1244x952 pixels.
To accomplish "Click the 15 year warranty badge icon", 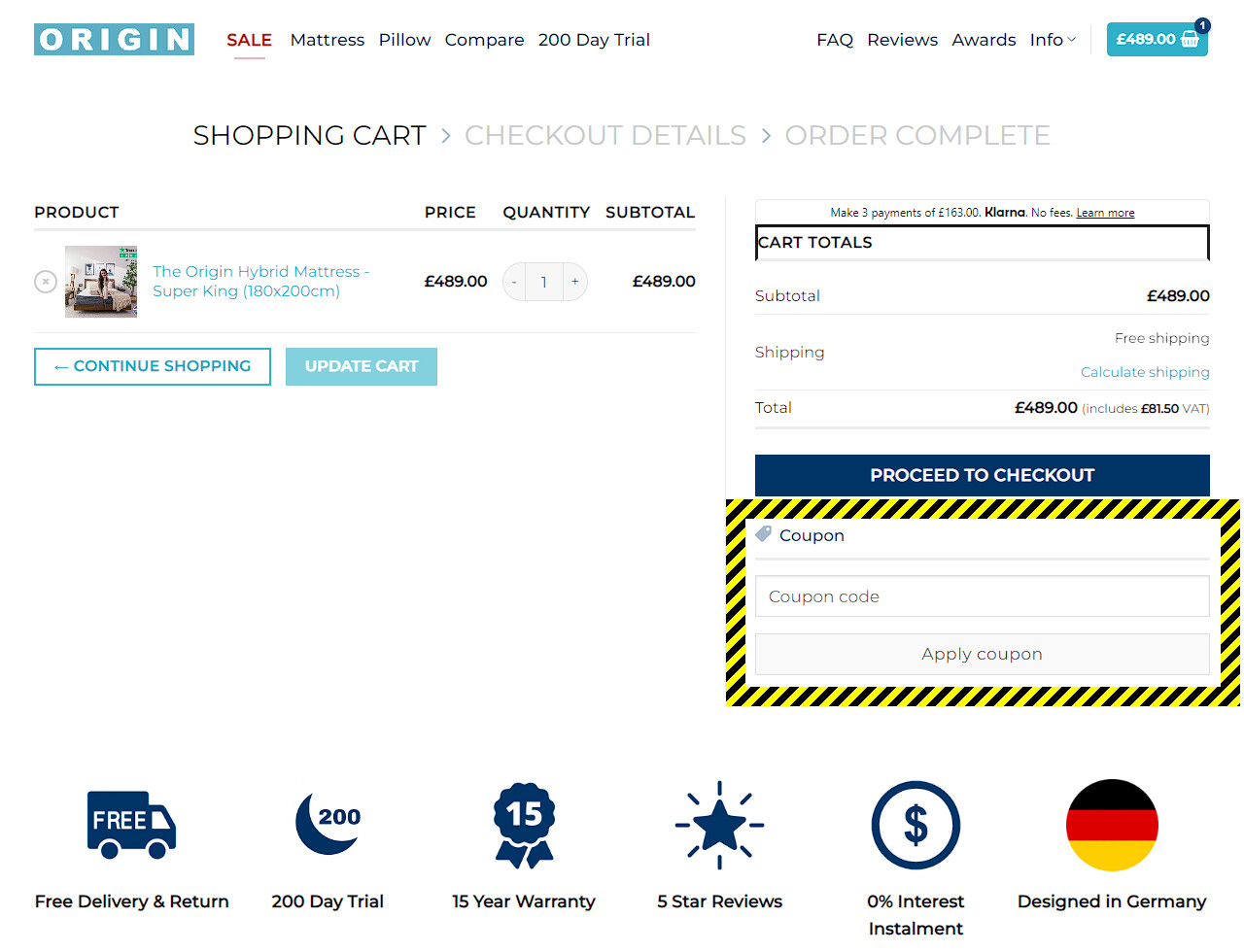I will [525, 825].
